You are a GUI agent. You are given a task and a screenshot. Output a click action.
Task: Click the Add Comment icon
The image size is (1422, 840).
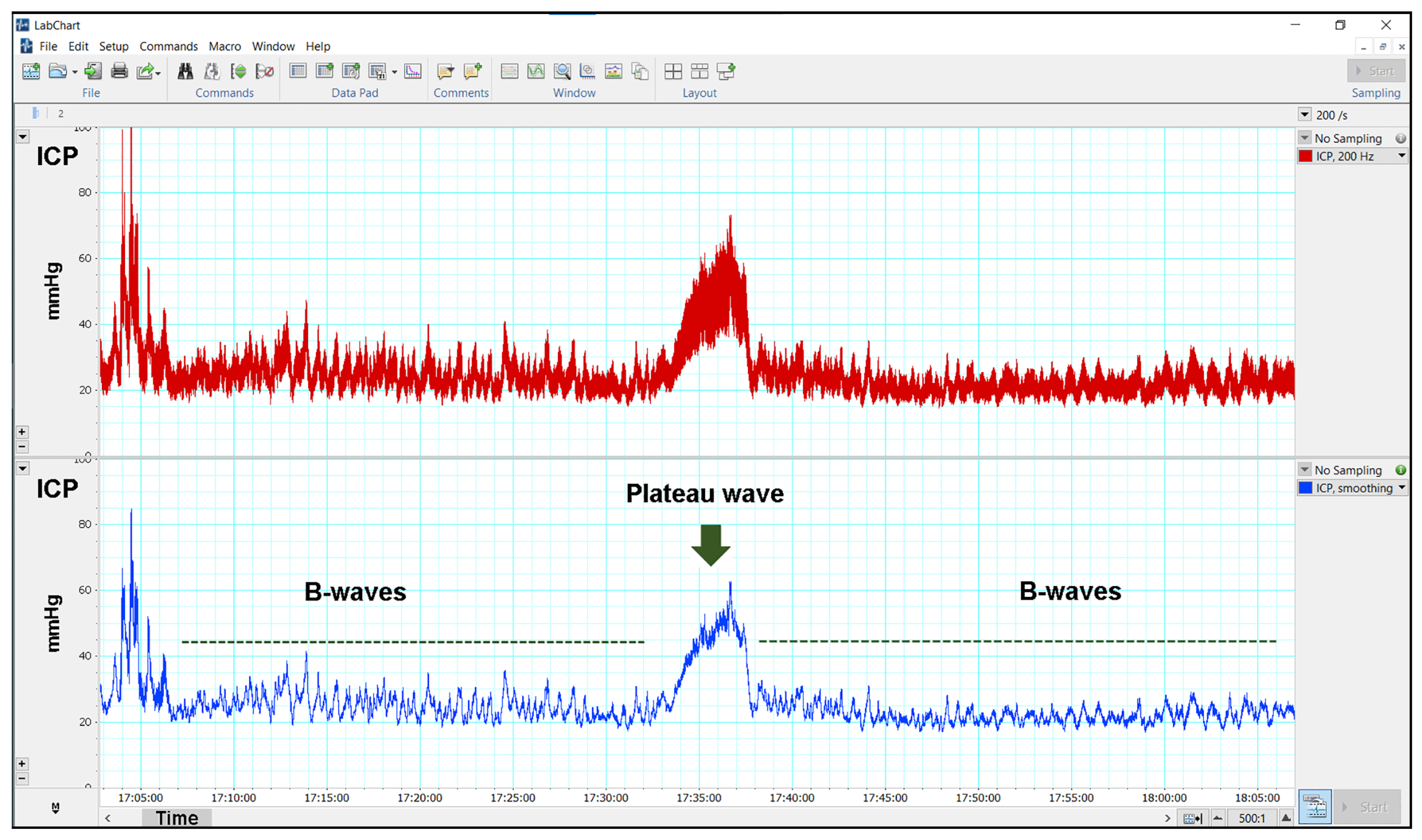pyautogui.click(x=472, y=71)
